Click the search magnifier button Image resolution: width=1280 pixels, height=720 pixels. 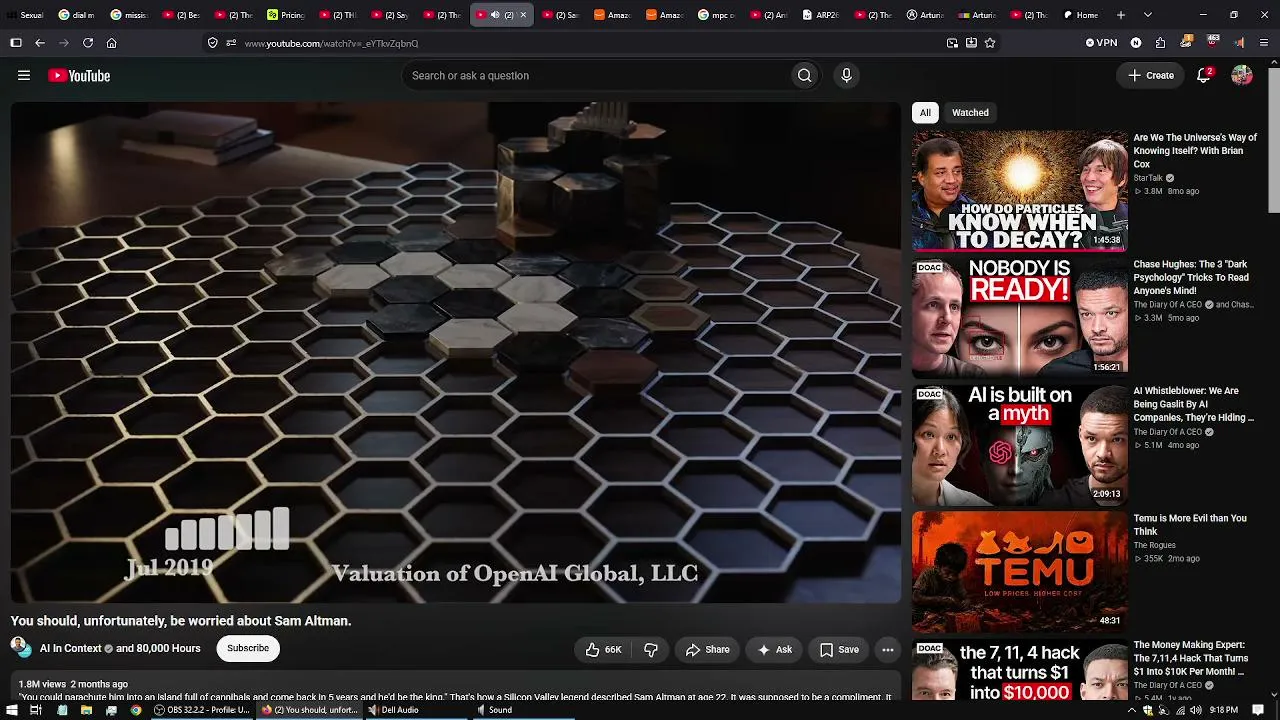(x=804, y=75)
